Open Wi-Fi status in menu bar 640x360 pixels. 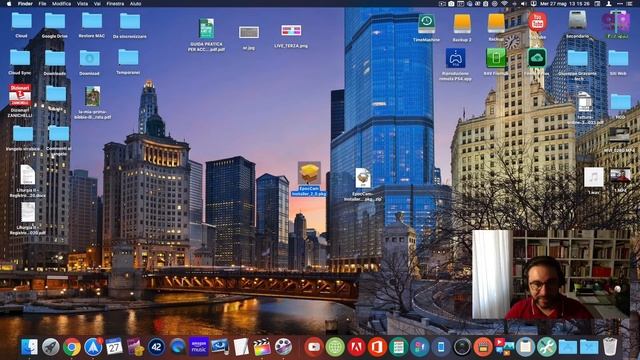[x=505, y=4]
